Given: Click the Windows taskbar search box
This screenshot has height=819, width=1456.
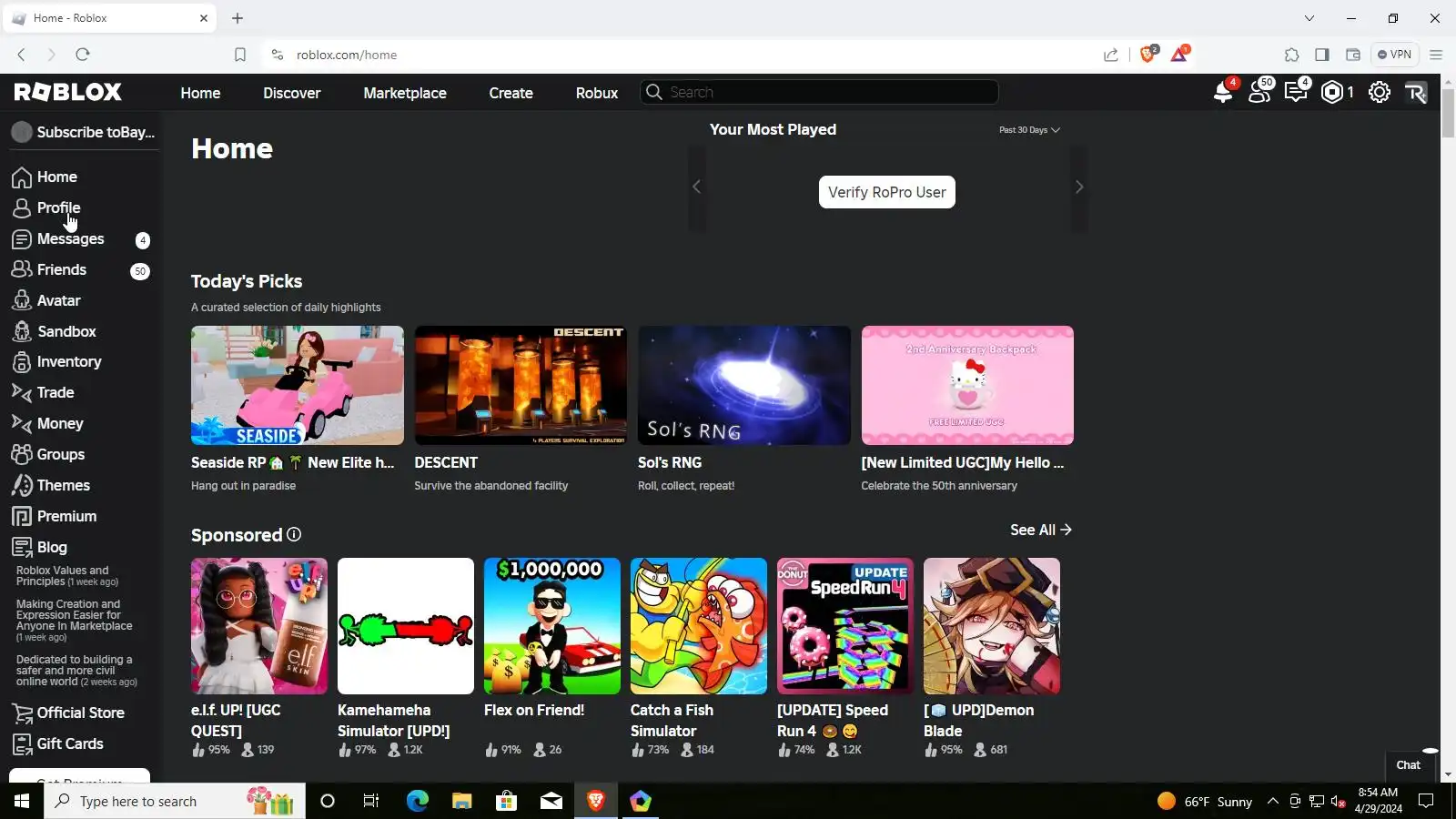Looking at the screenshot, I should pyautogui.click(x=175, y=801).
